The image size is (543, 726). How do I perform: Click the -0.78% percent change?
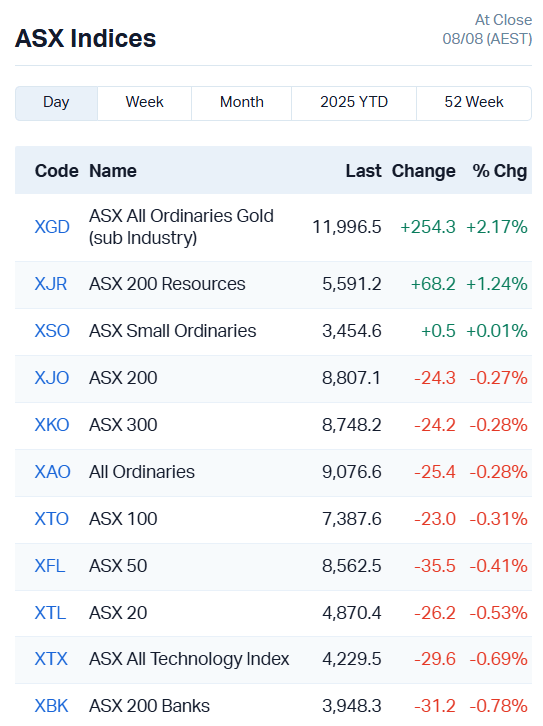coord(499,706)
